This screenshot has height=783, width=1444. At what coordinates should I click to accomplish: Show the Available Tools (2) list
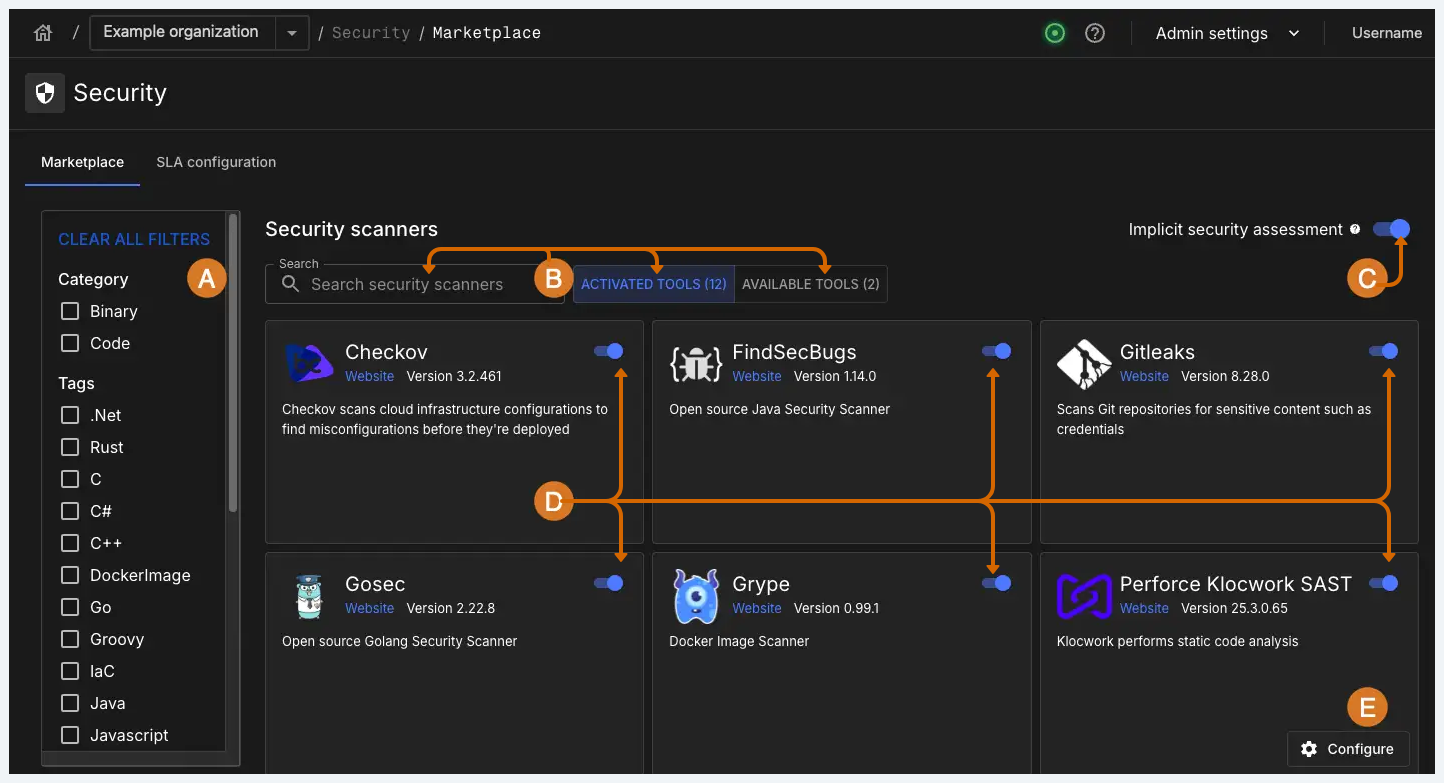coord(810,284)
